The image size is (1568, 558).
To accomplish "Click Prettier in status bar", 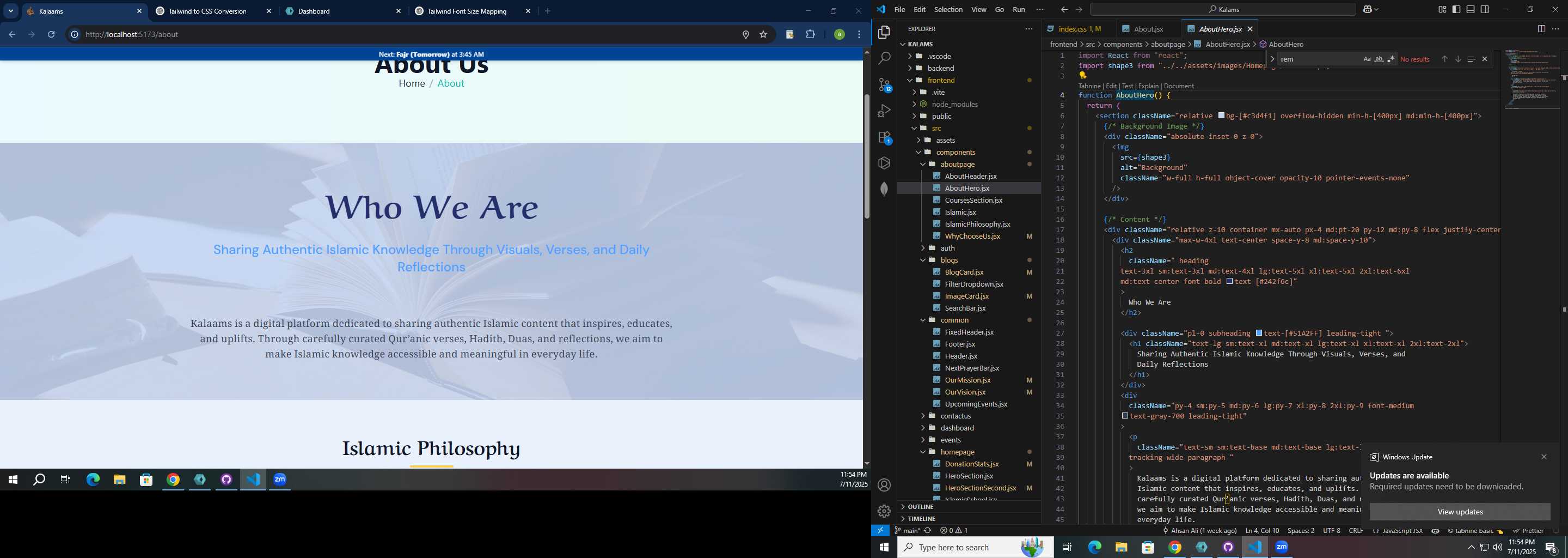I will pyautogui.click(x=1528, y=531).
